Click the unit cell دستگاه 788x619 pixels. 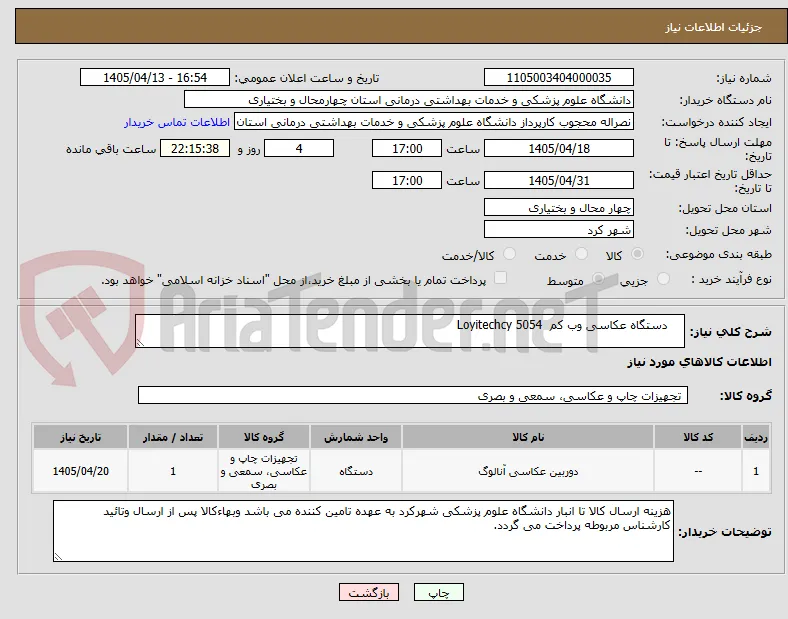[x=356, y=471]
